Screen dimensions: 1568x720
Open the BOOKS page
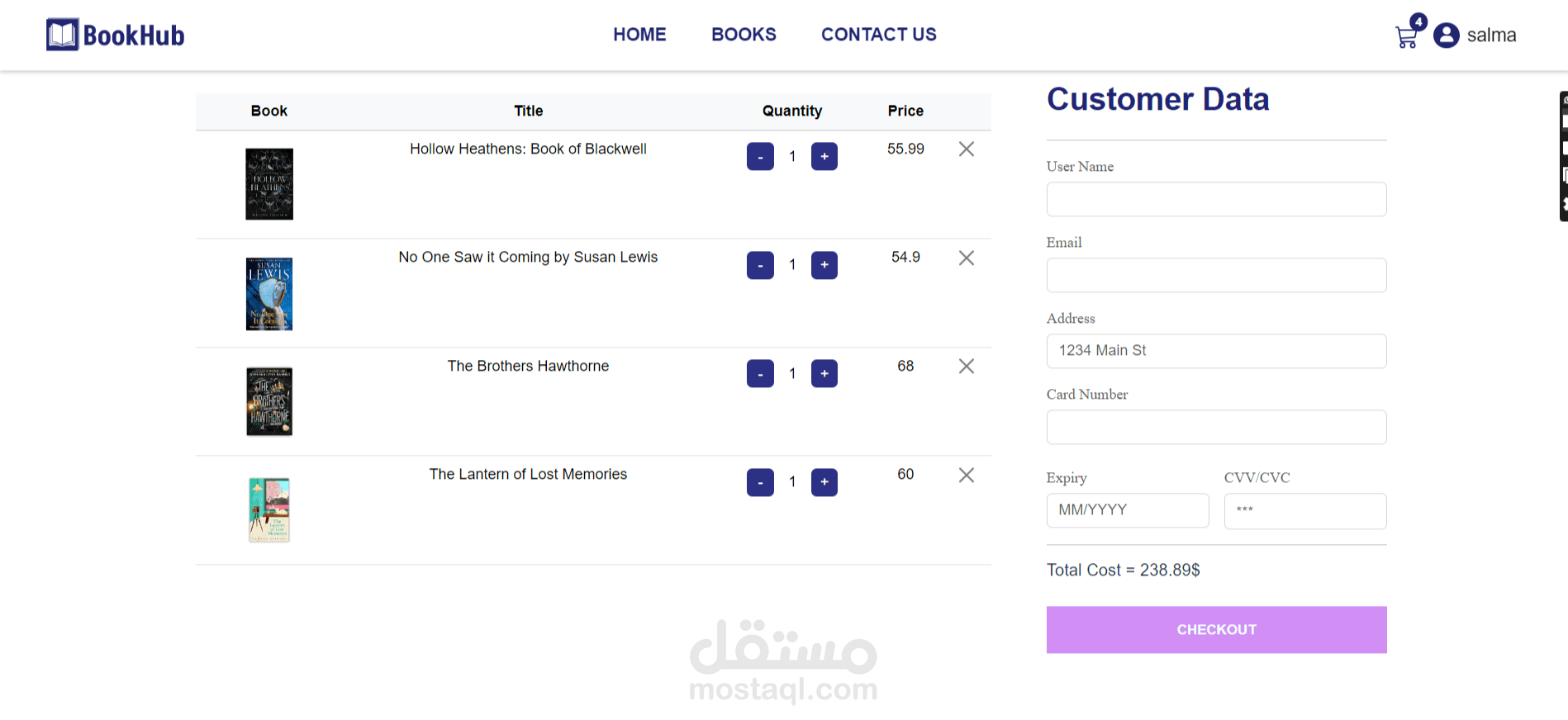(744, 35)
